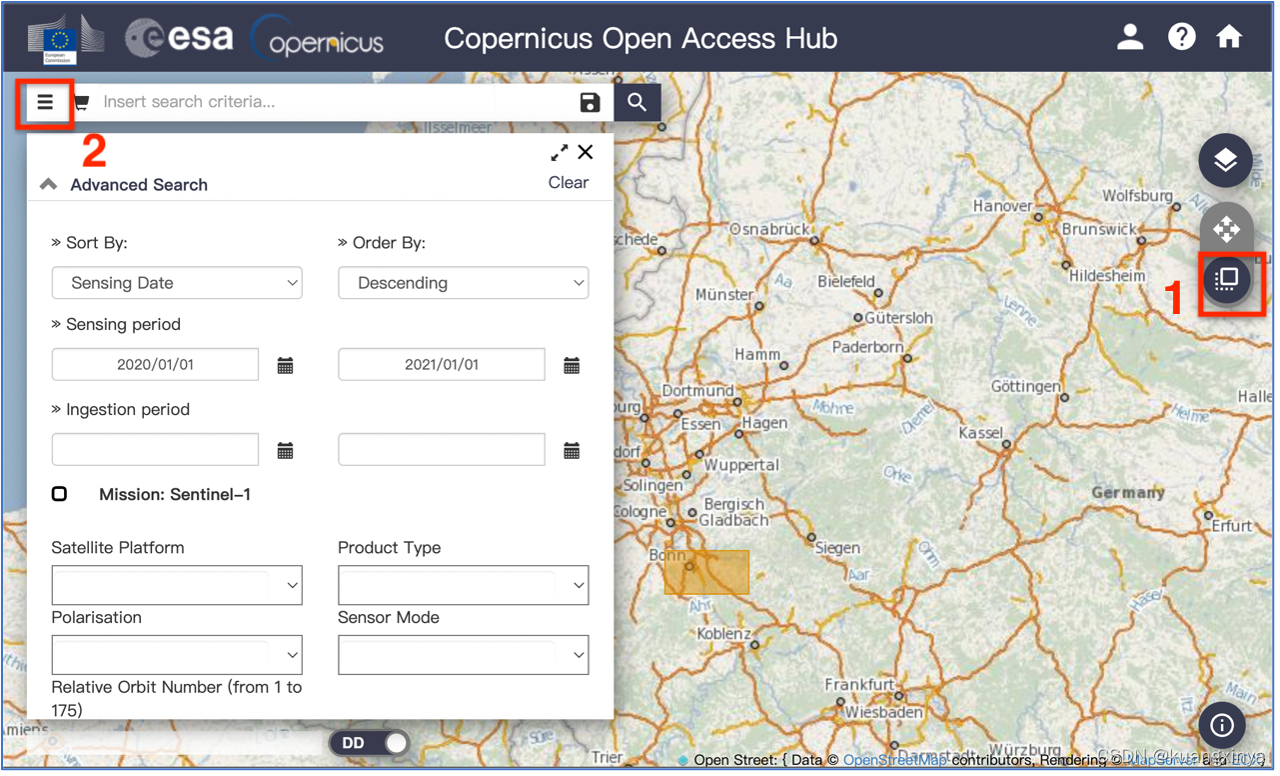1280x776 pixels.
Task: Click the Kassel label on the map
Action: 980,433
